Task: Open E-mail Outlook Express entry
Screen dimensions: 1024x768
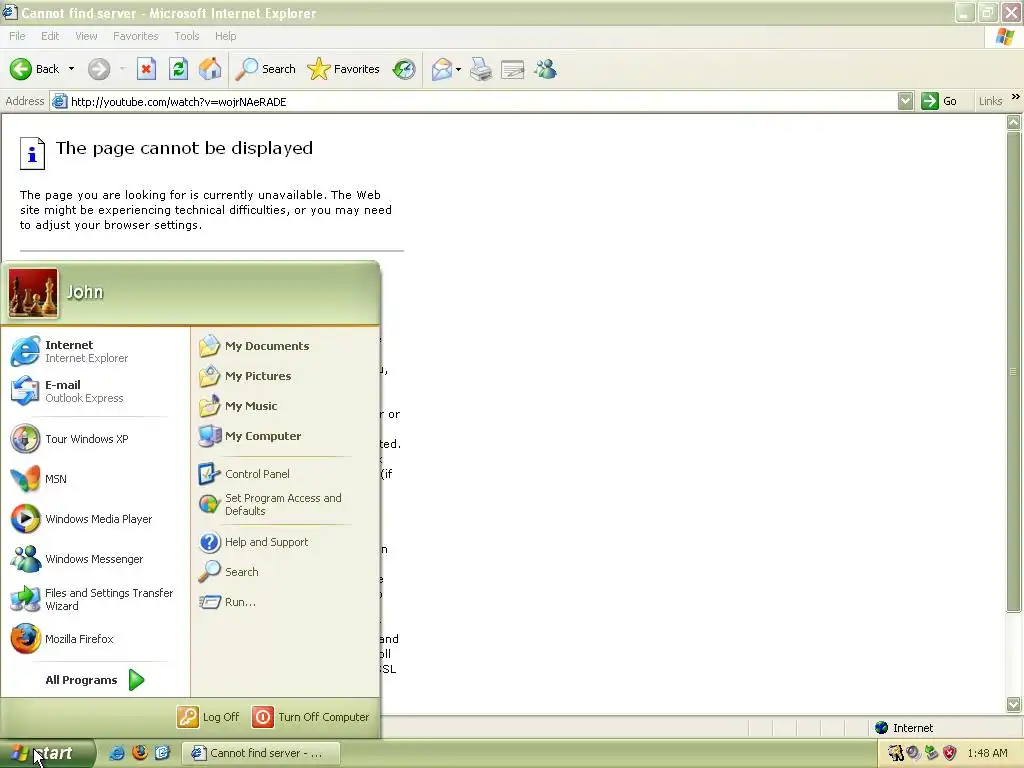Action: tap(95, 391)
